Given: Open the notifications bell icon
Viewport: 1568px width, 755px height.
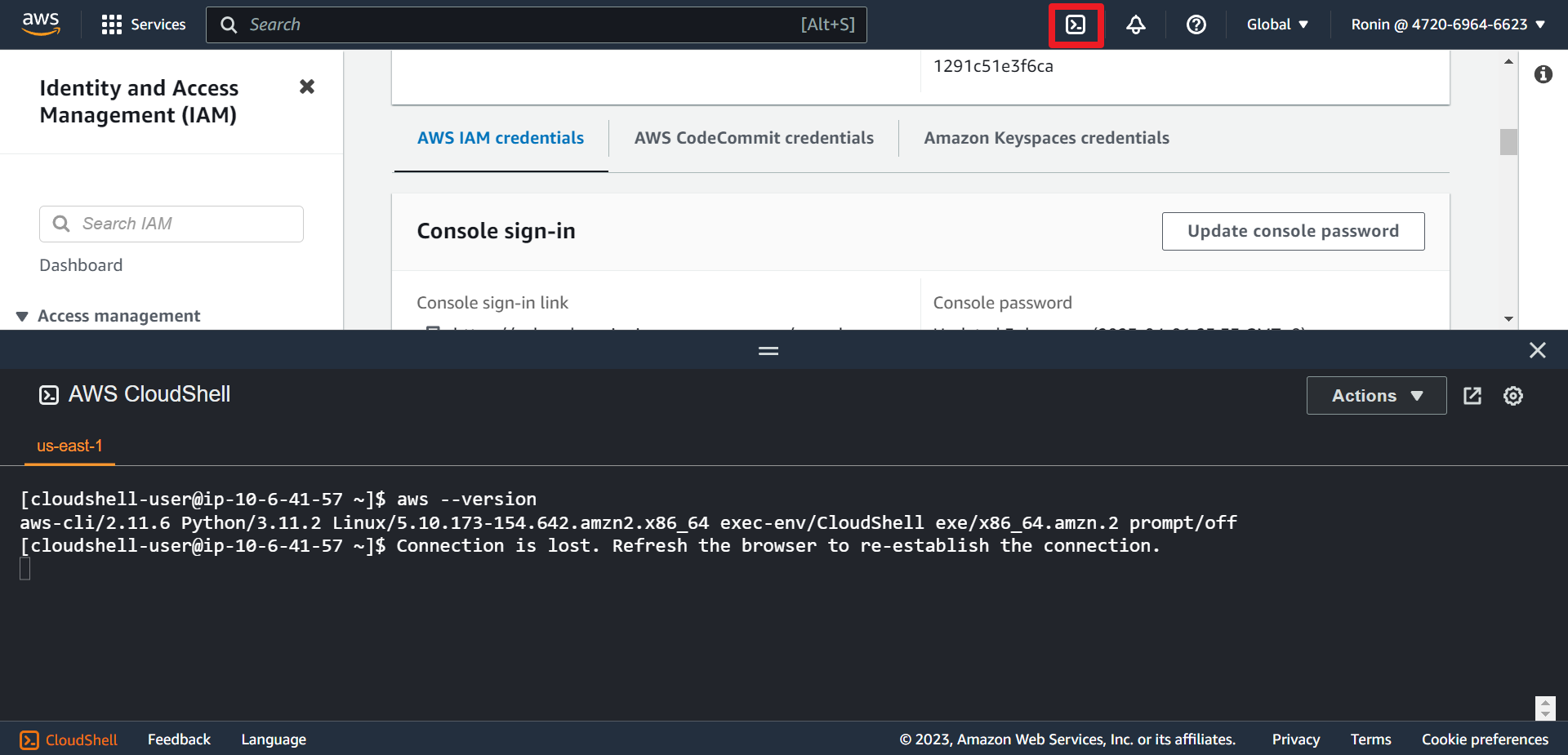Looking at the screenshot, I should [x=1135, y=25].
